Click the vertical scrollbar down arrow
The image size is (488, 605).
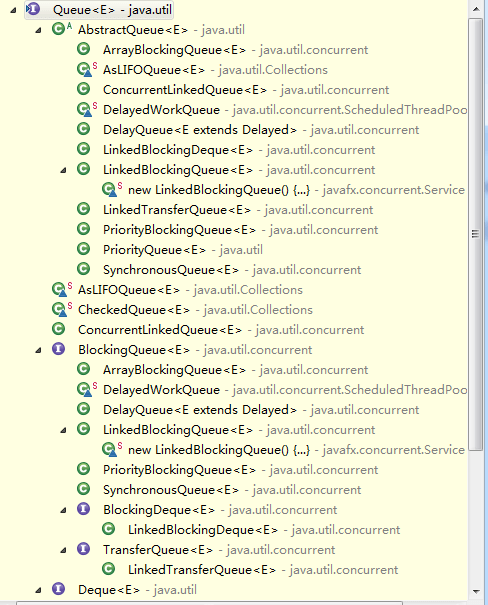[x=476, y=591]
